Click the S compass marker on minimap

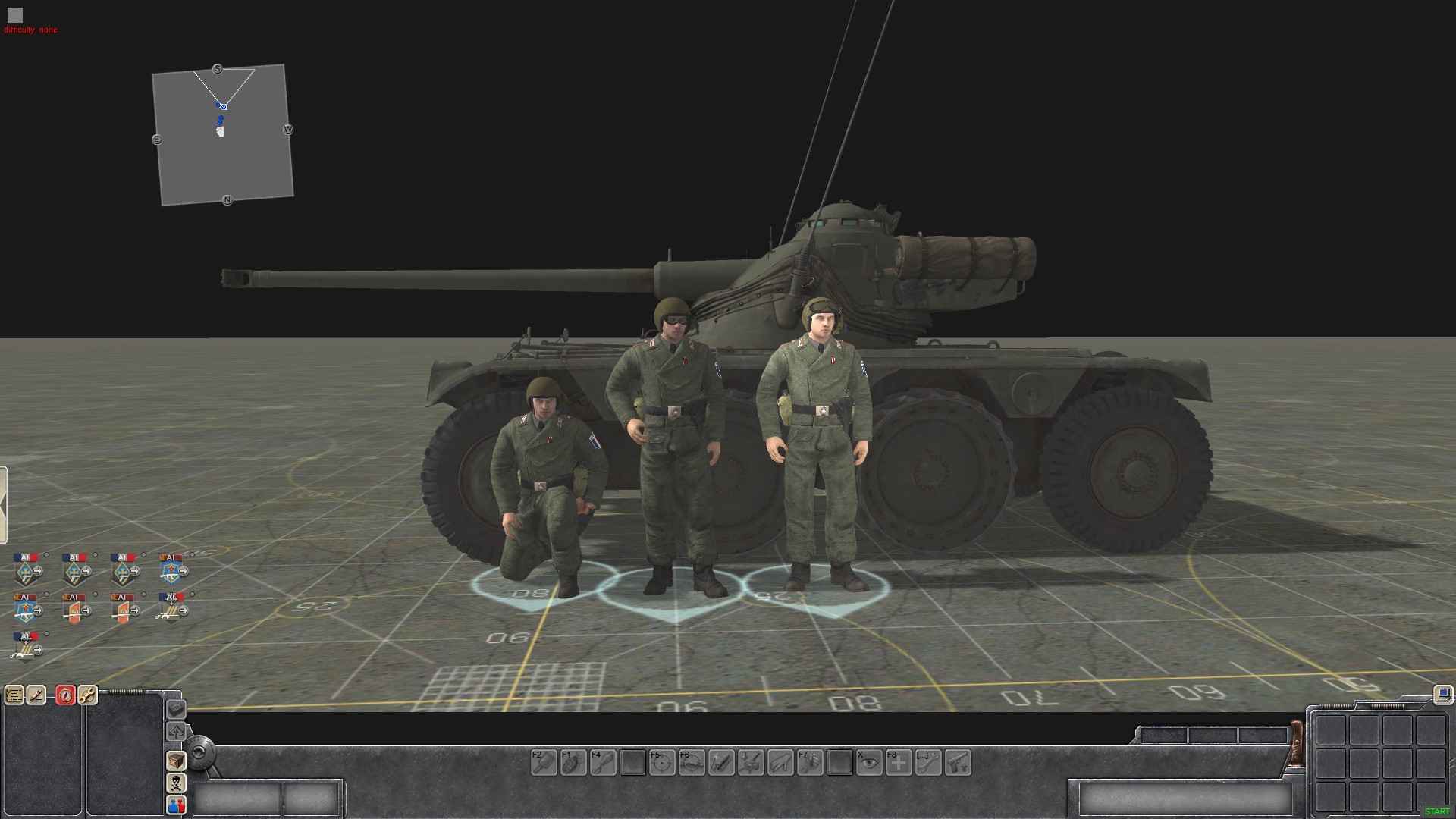pyautogui.click(x=218, y=69)
